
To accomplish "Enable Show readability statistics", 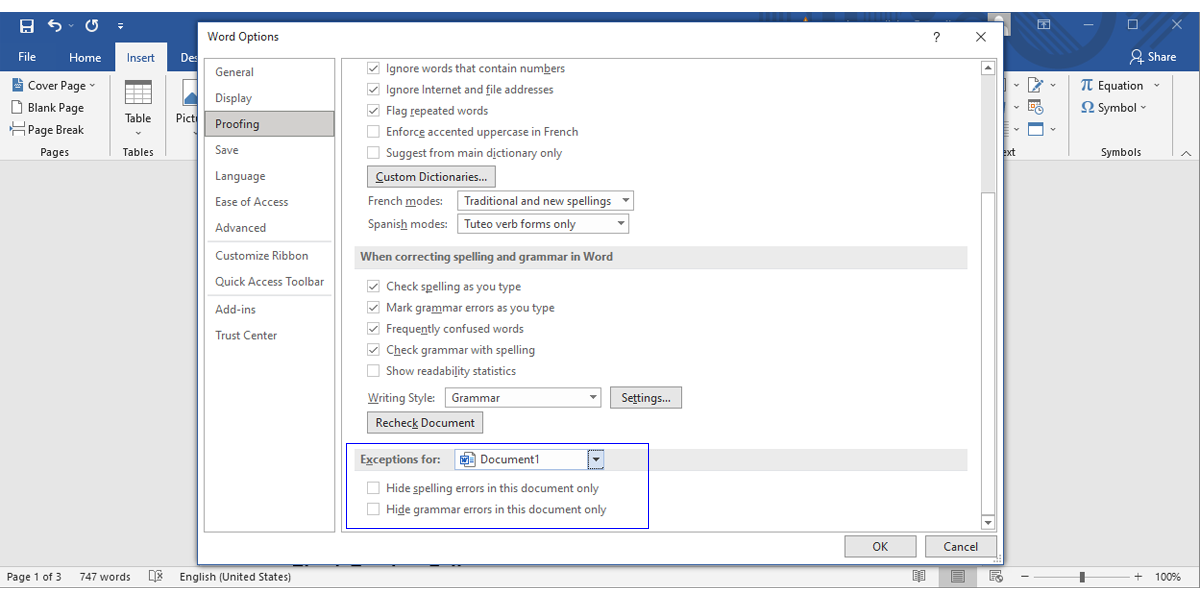I will (x=374, y=371).
